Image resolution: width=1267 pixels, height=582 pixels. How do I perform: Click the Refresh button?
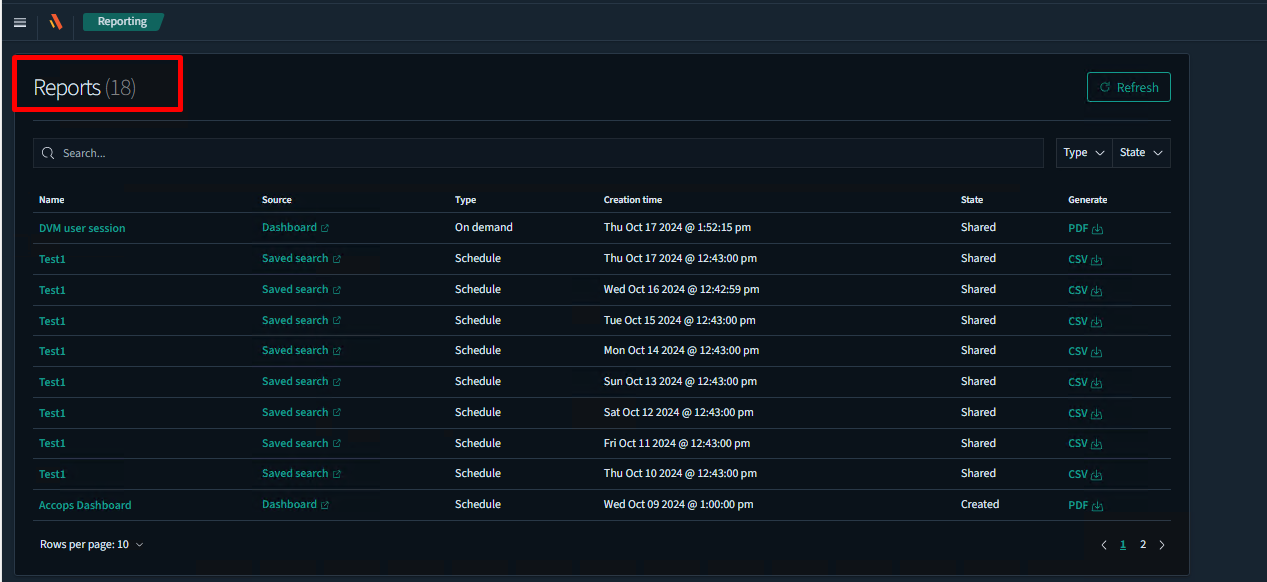1128,88
